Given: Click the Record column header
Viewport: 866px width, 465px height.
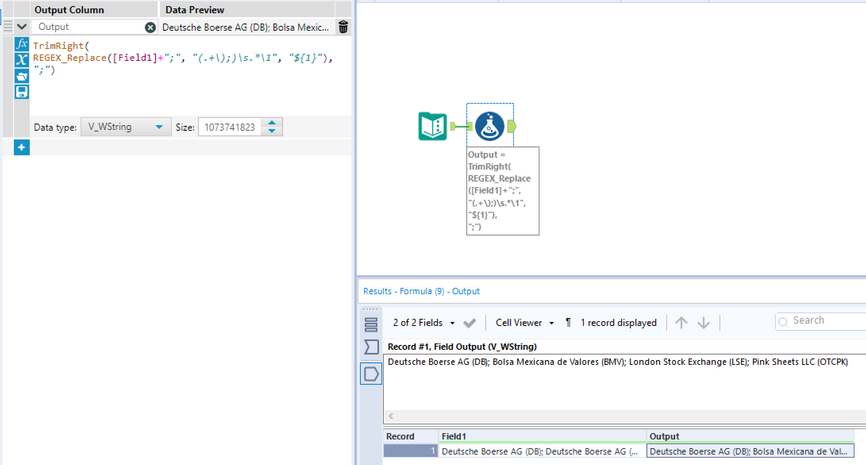Looking at the screenshot, I should [x=411, y=436].
